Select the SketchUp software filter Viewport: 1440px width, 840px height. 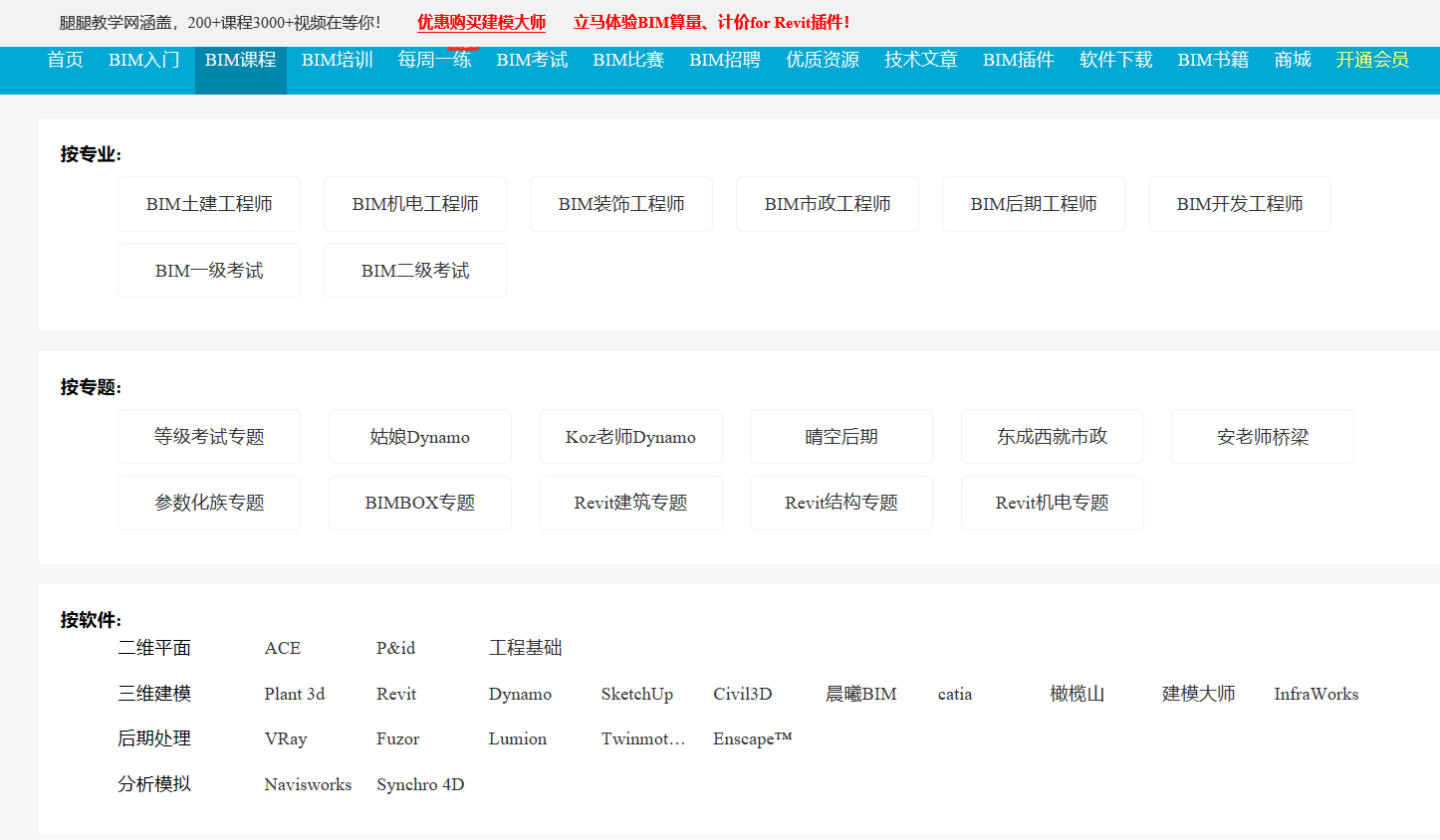pyautogui.click(x=637, y=694)
